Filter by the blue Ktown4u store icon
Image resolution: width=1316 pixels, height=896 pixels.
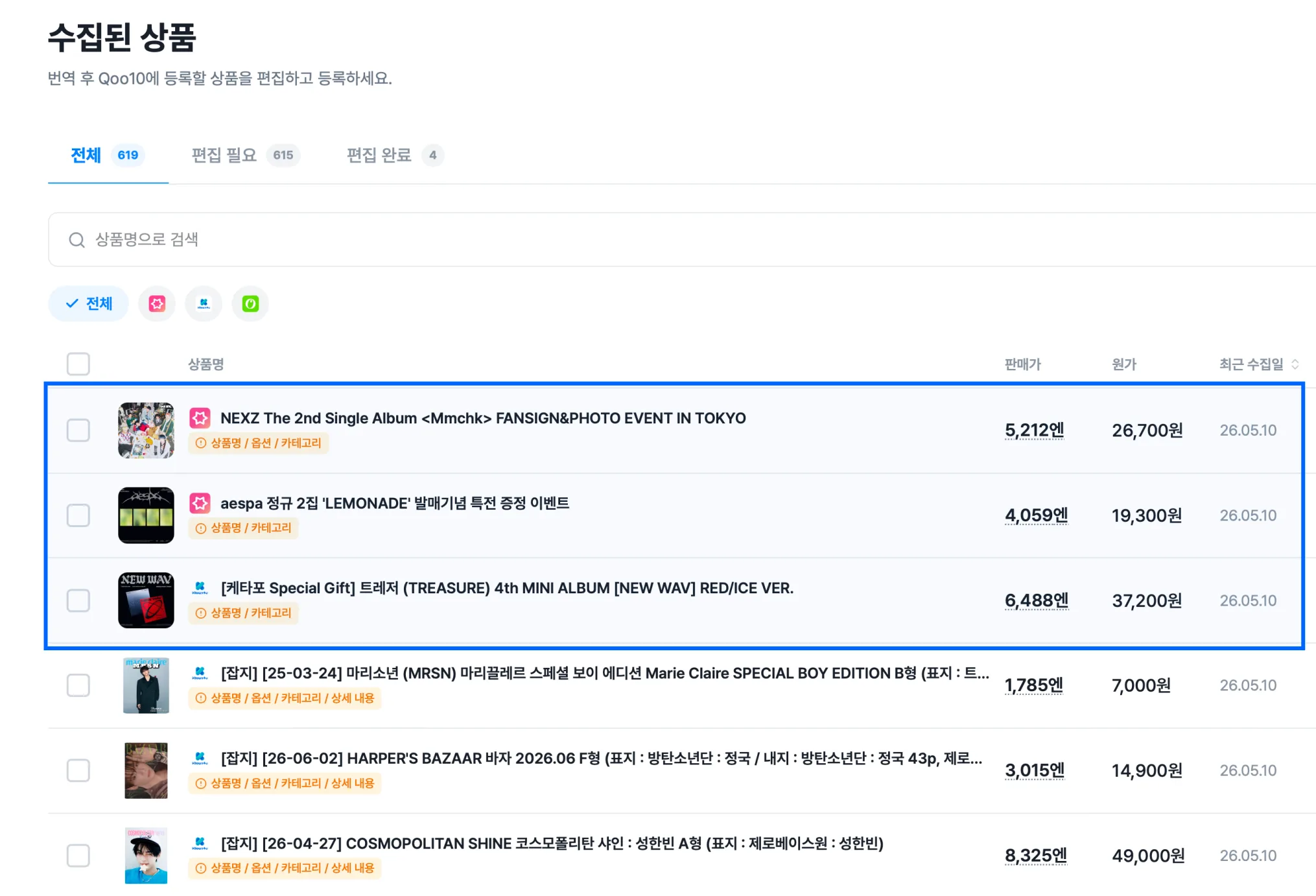[x=204, y=303]
